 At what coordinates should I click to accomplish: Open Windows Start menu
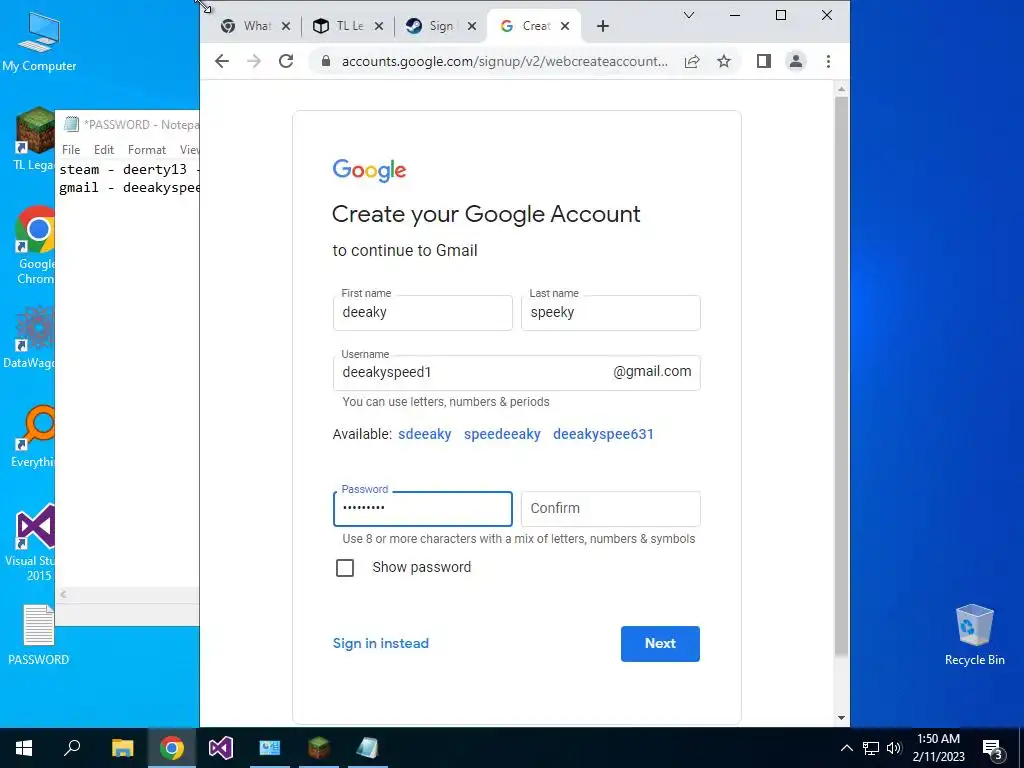click(24, 748)
